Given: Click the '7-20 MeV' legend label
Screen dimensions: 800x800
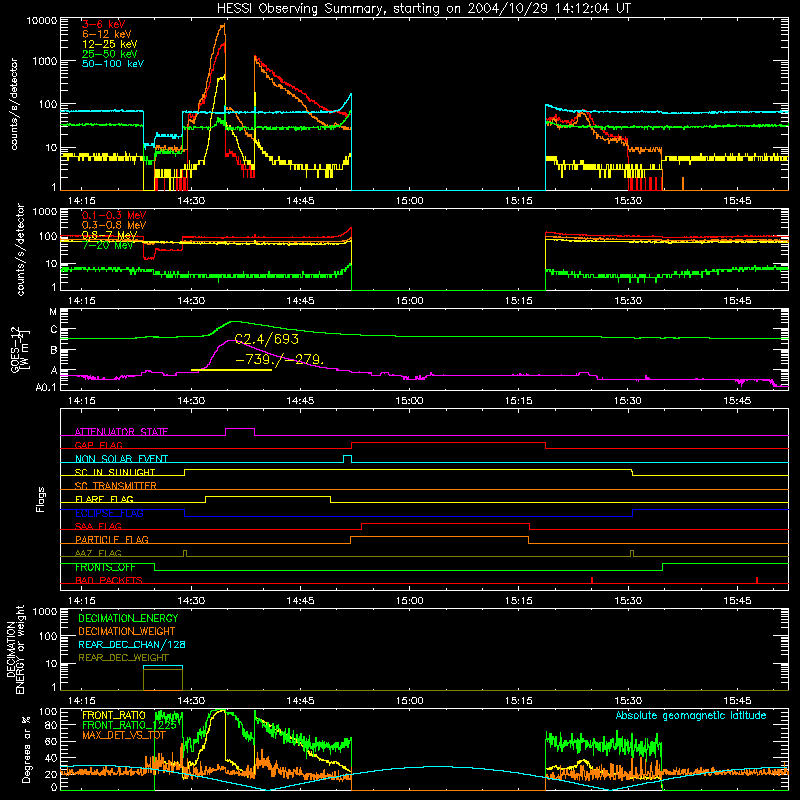Looking at the screenshot, I should tap(107, 245).
